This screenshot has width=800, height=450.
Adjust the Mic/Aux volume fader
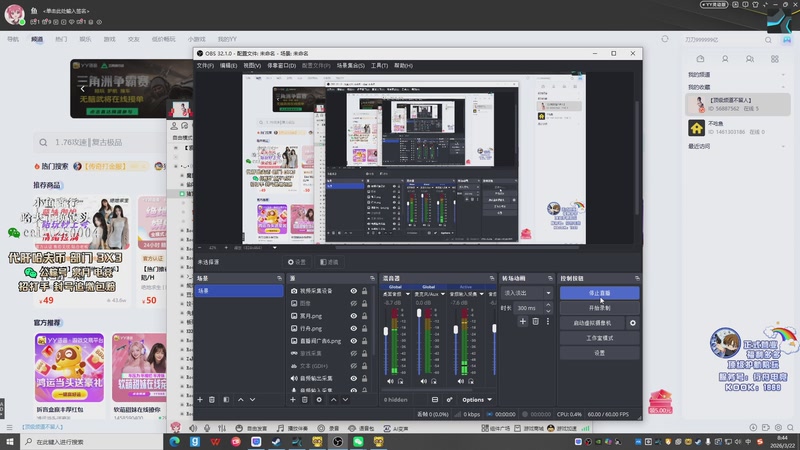[x=419, y=313]
